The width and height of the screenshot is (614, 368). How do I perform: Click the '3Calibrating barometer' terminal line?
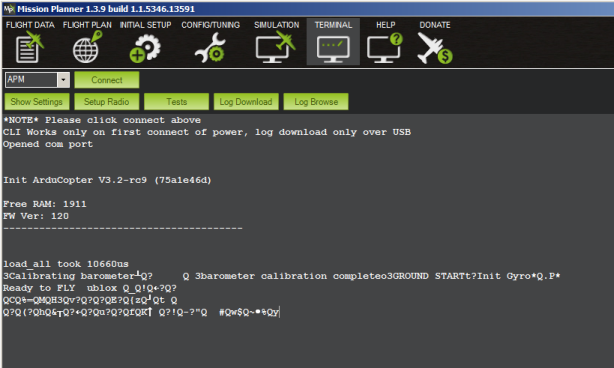(282, 276)
